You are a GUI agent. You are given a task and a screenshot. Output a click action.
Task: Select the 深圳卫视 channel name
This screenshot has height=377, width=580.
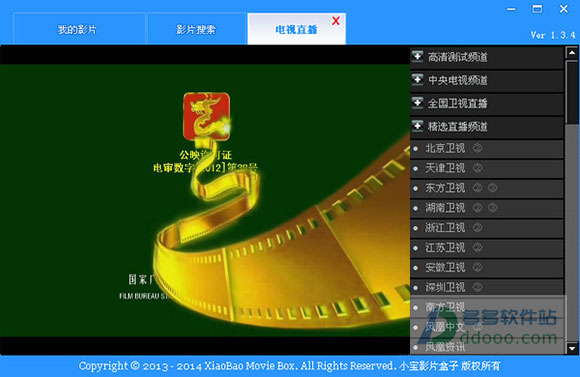(445, 287)
